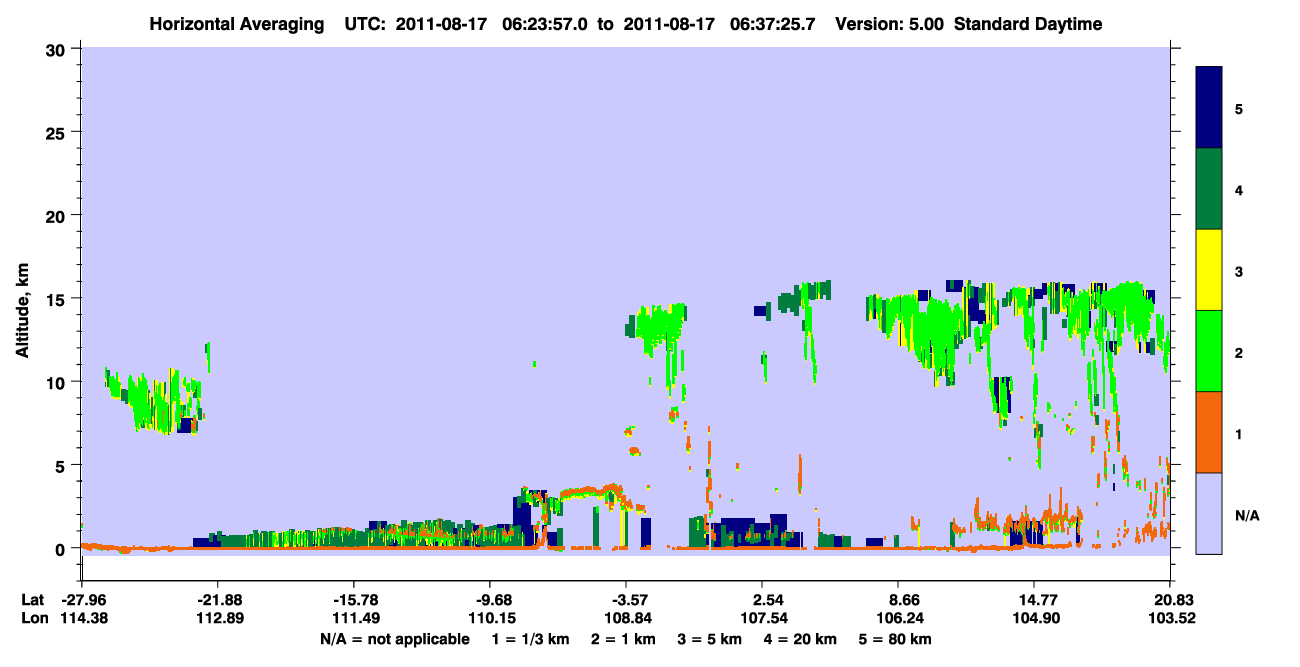Click the 'Lon' row label
The width and height of the screenshot is (1300, 667).
(x=33, y=618)
